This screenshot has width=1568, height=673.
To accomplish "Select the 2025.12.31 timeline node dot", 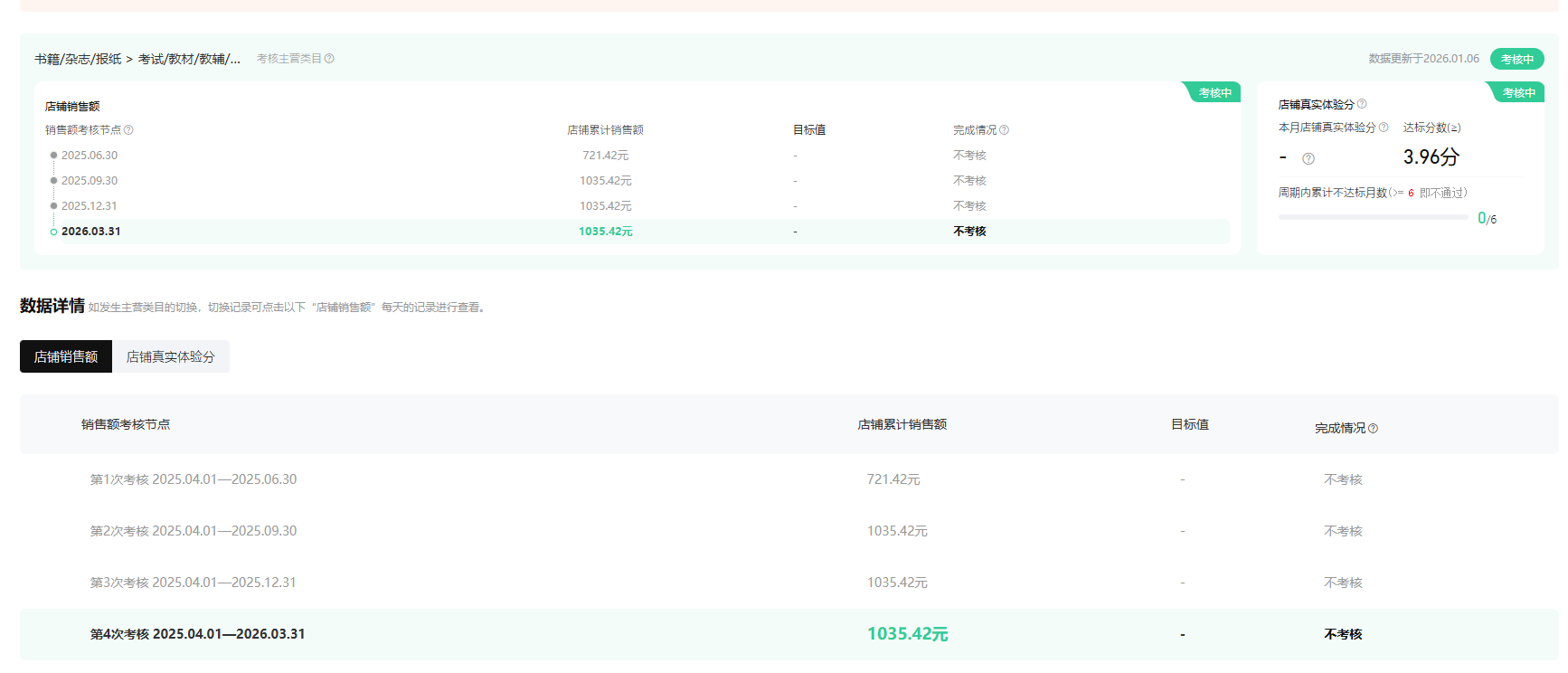I will (53, 206).
